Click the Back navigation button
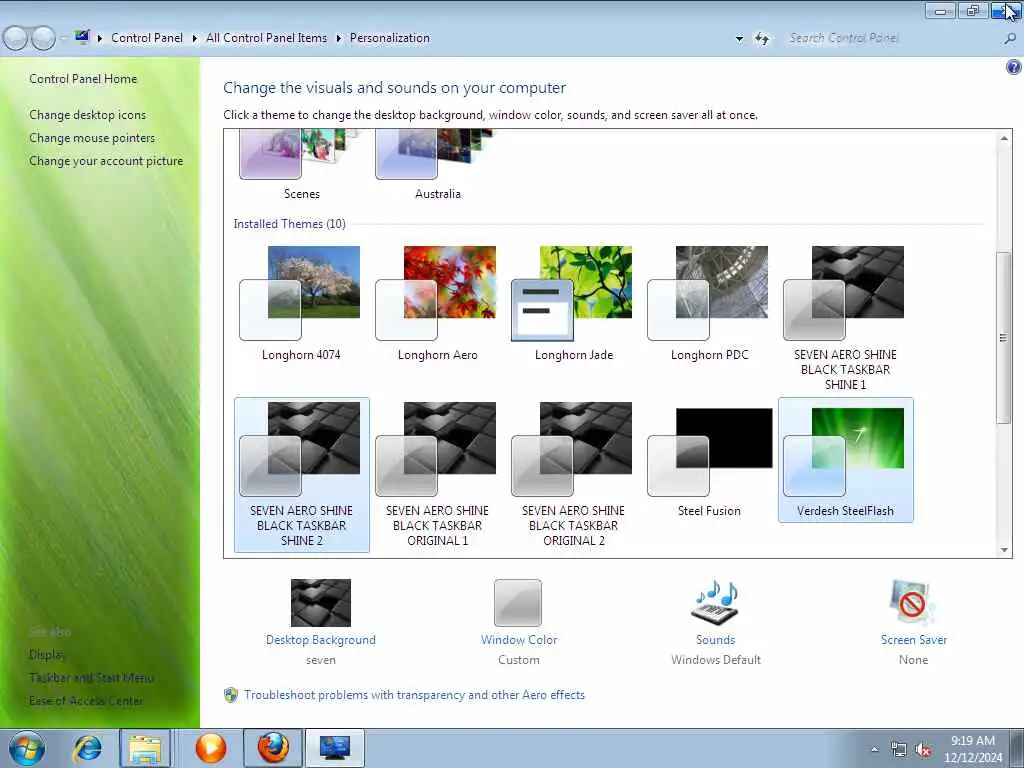This screenshot has width=1024, height=768. (x=15, y=39)
